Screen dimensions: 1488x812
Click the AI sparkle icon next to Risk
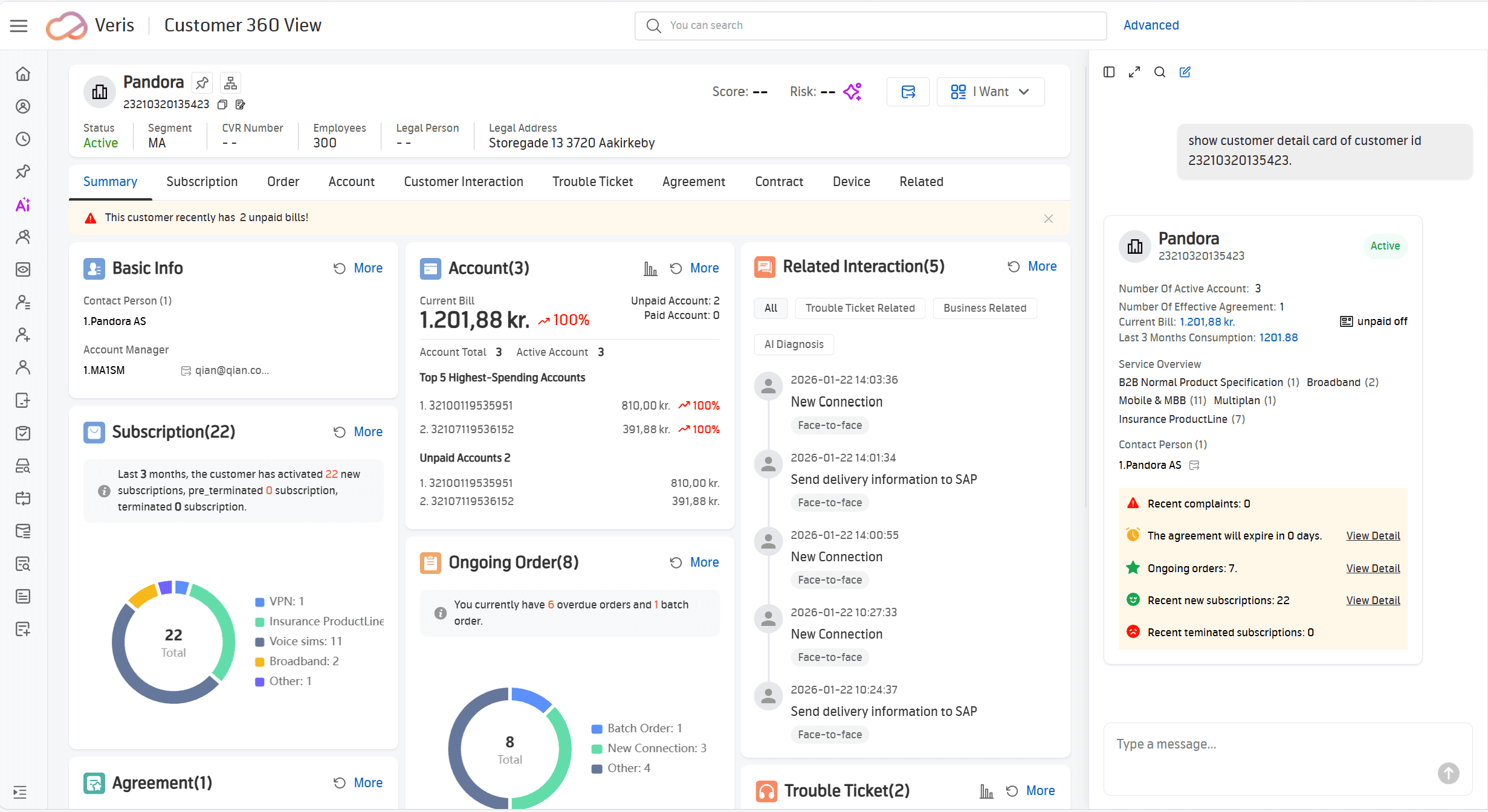pyautogui.click(x=853, y=92)
